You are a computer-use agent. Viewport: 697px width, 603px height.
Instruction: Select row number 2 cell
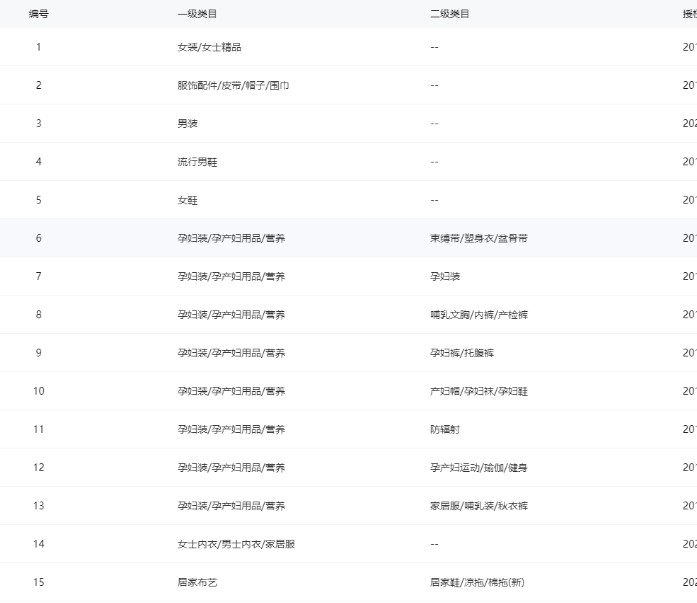pos(39,85)
